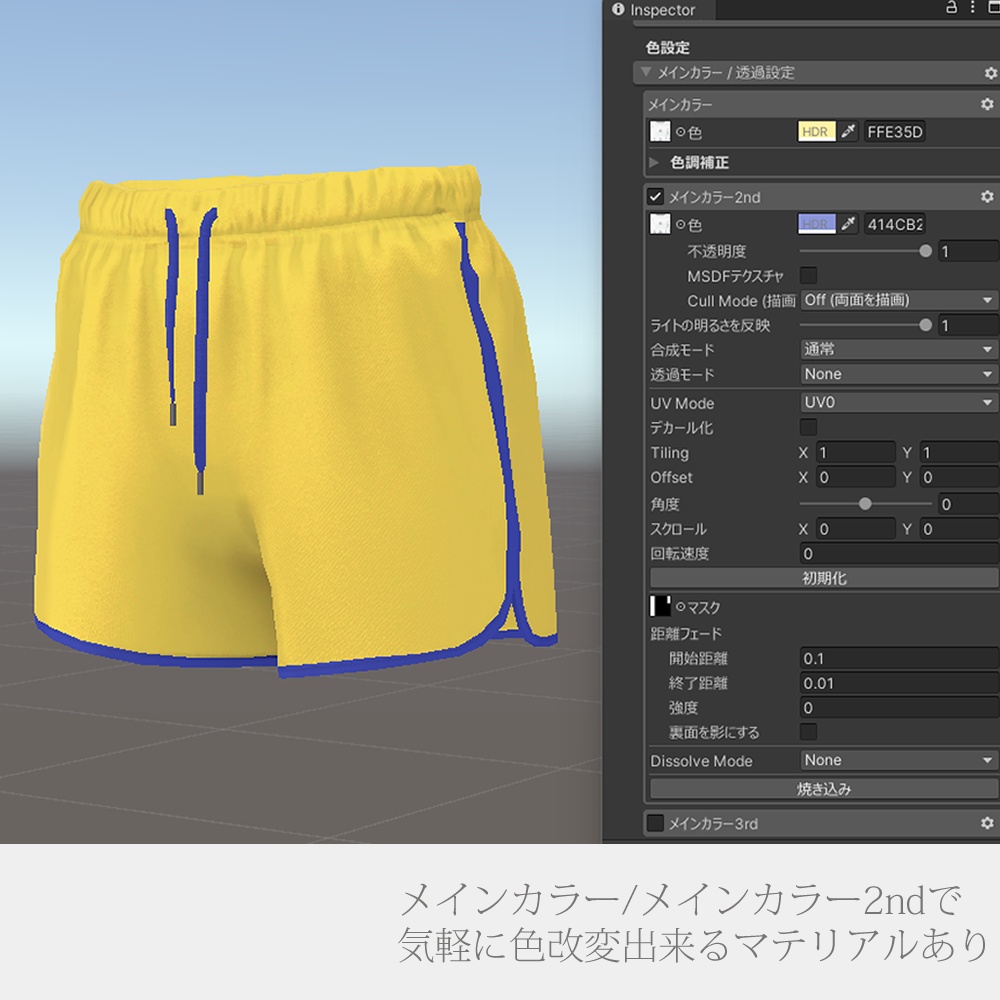Open the Dissolve Mode dropdown
1000x1000 pixels.
coord(899,760)
